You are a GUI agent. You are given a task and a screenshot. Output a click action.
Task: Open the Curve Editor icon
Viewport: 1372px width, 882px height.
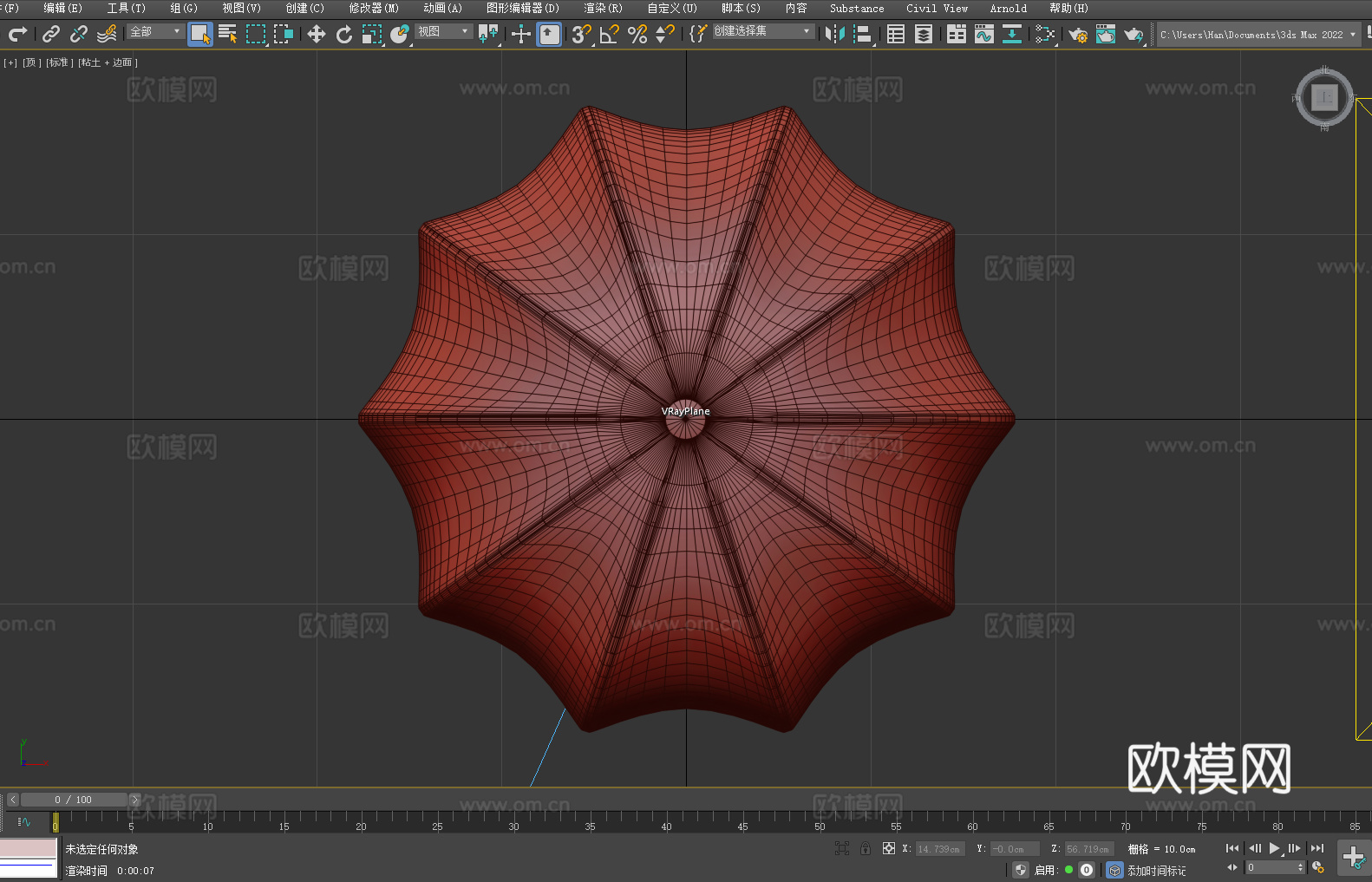point(983,34)
